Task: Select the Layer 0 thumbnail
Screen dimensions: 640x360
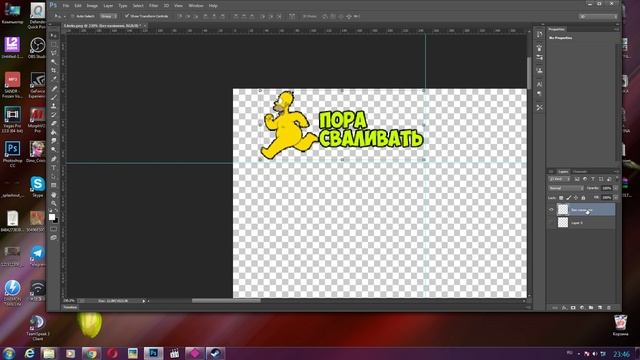Action: tap(563, 222)
